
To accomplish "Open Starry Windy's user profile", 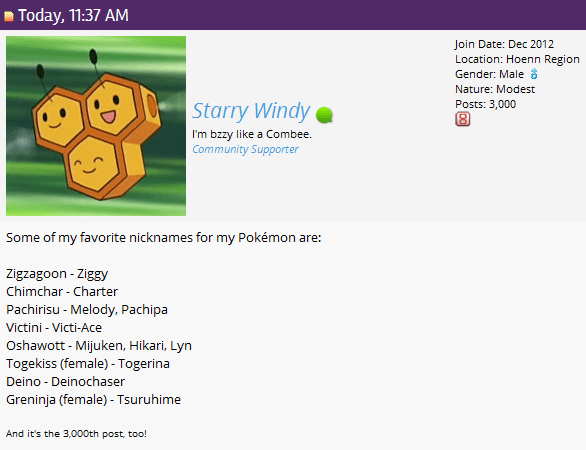I will click(x=251, y=111).
